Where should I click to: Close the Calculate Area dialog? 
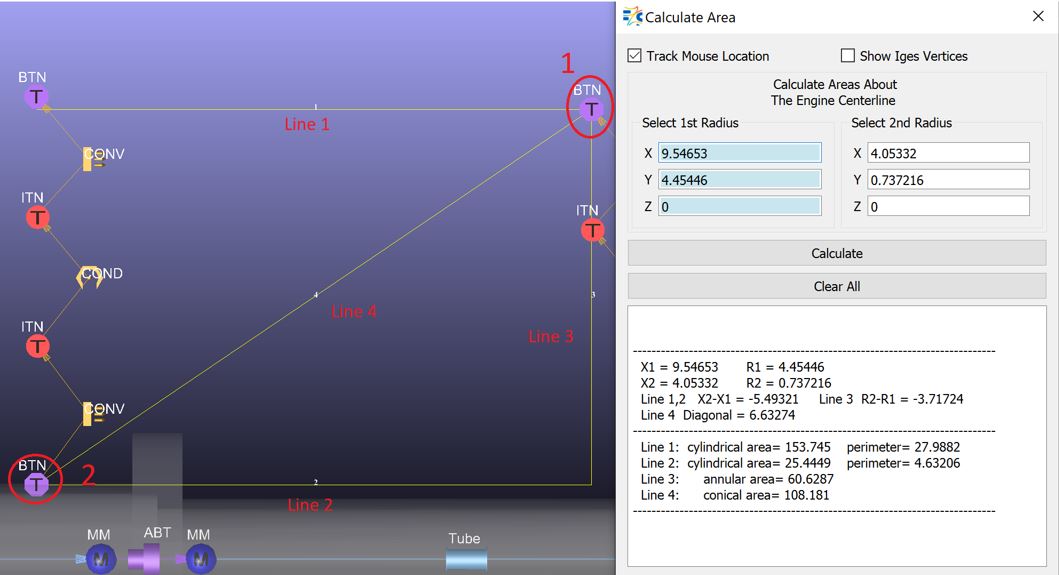(1037, 17)
